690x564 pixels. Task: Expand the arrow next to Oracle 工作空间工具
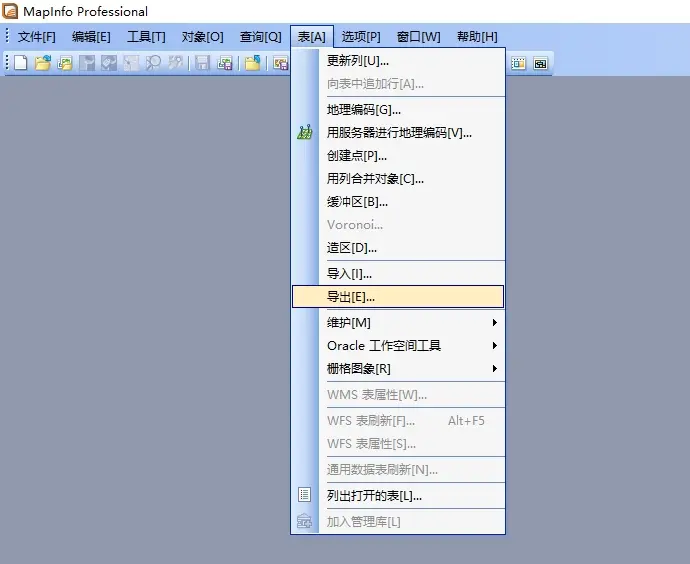(x=495, y=345)
